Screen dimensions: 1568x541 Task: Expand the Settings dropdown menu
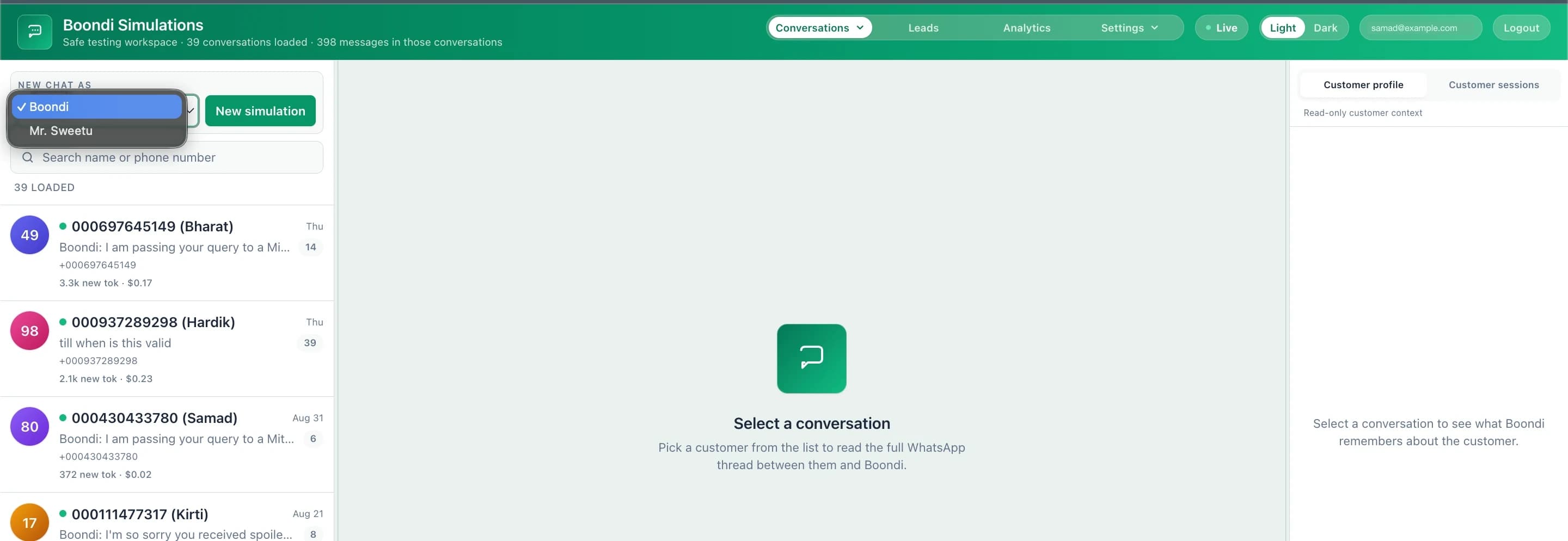click(x=1129, y=28)
